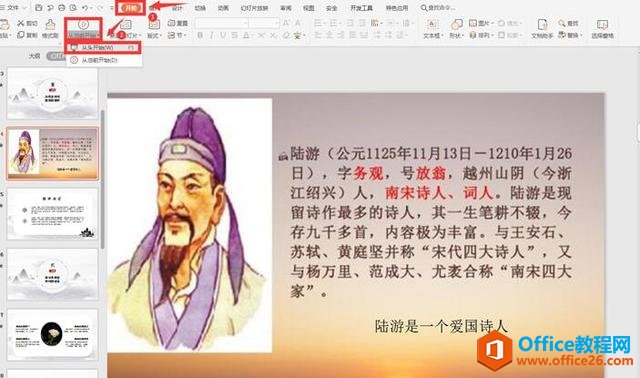
Task: Open the 图片 picture dropdown
Action: tap(481, 23)
